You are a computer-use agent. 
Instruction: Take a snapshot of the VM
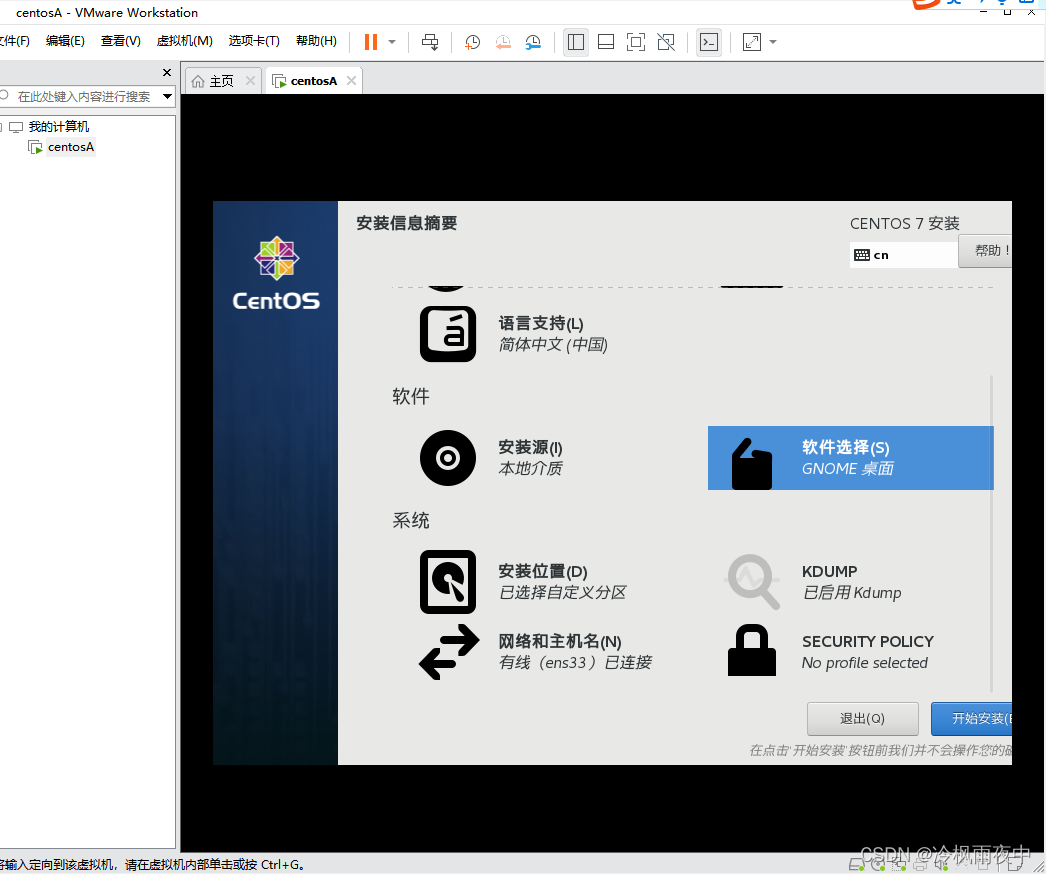point(472,42)
